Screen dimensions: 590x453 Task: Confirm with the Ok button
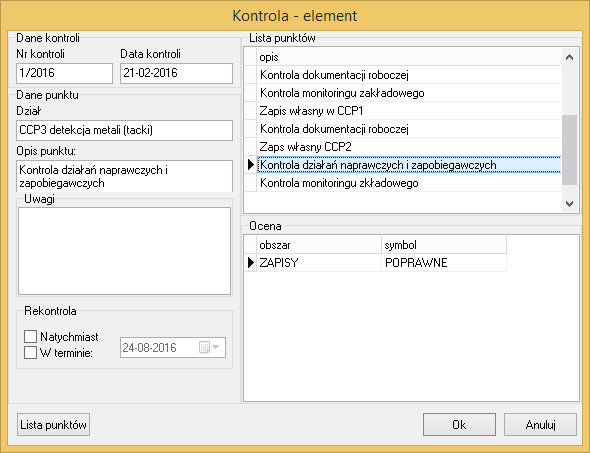(x=459, y=425)
